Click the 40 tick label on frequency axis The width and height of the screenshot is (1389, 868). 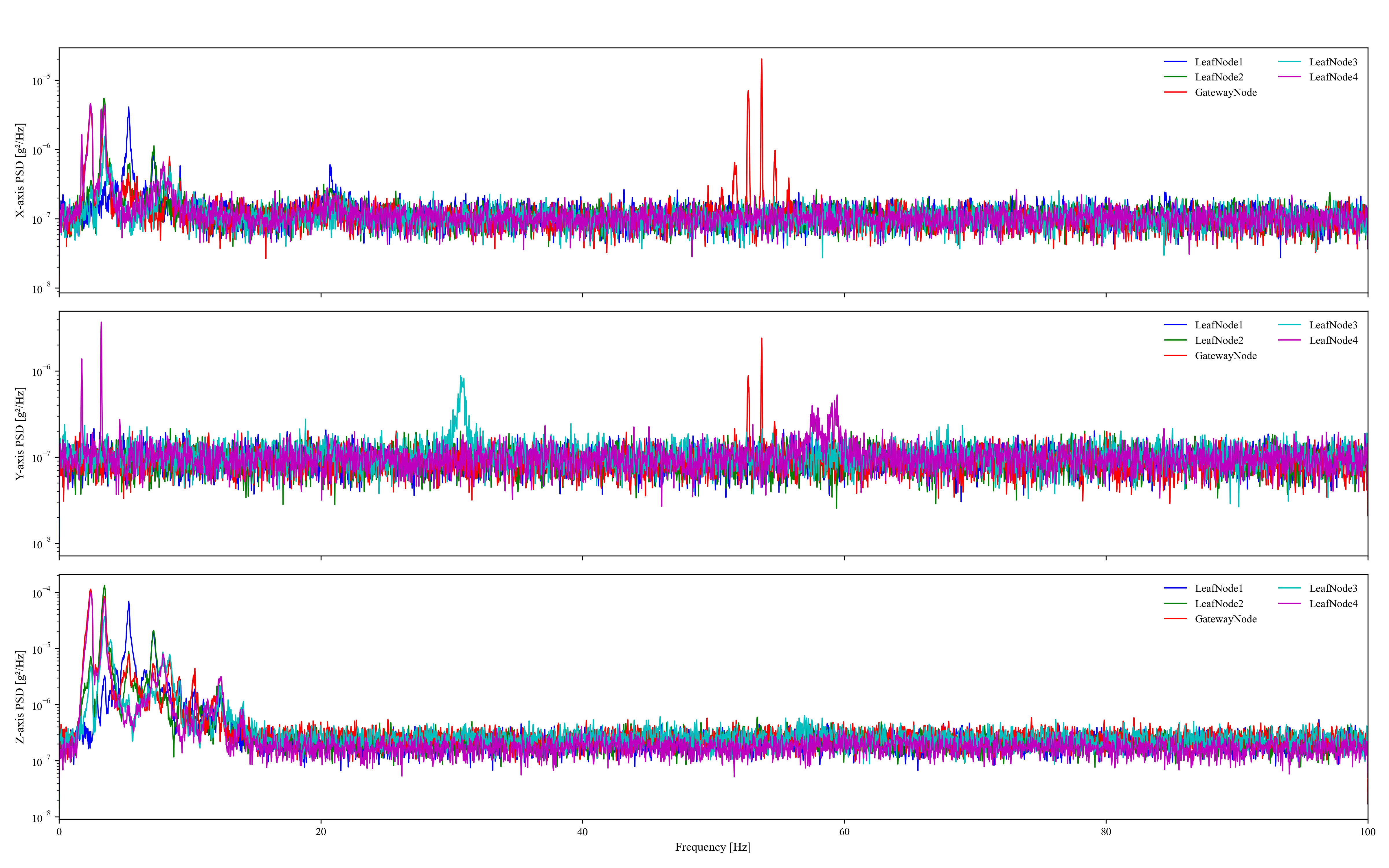tap(582, 832)
